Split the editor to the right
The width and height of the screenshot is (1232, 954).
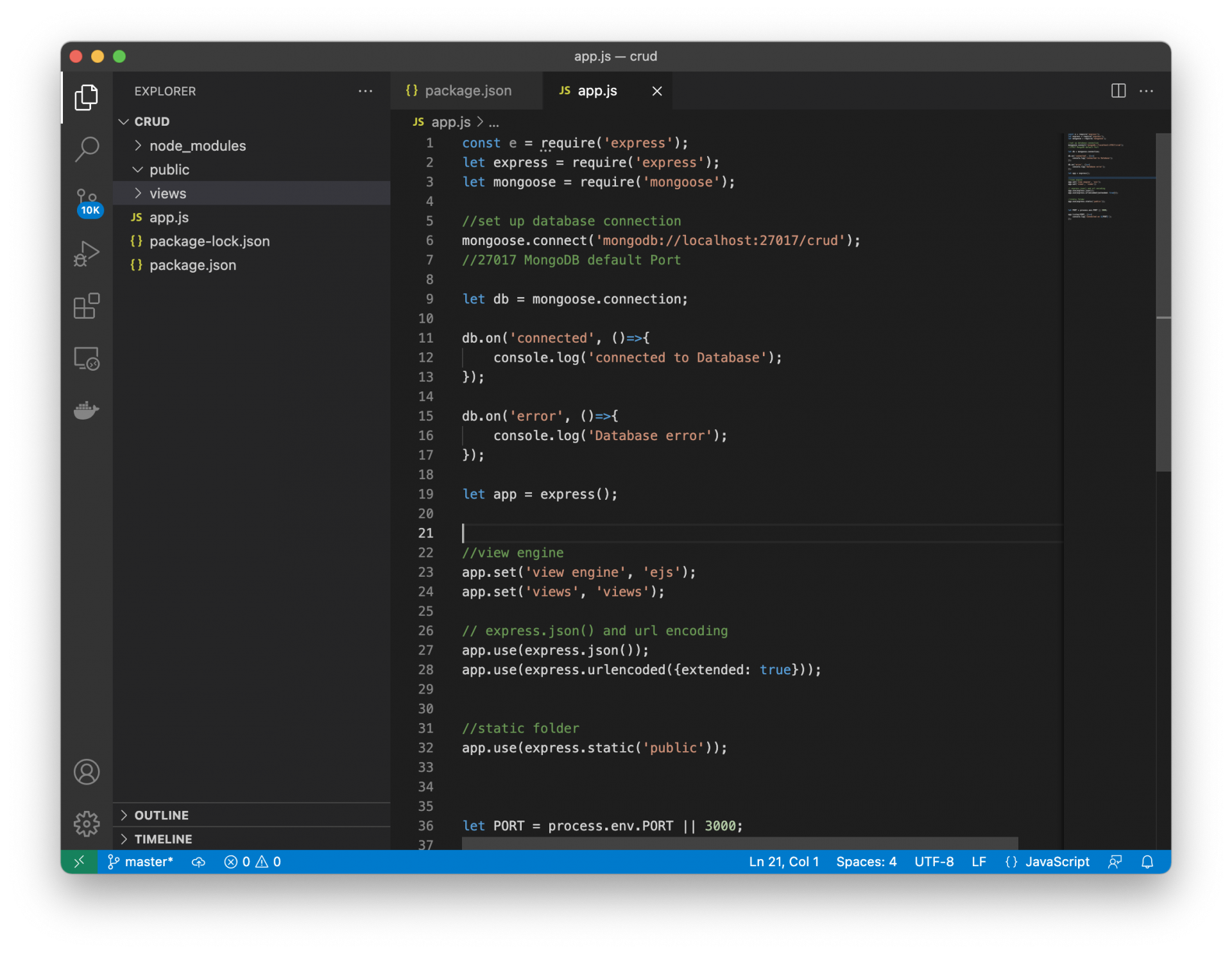pos(1118,90)
